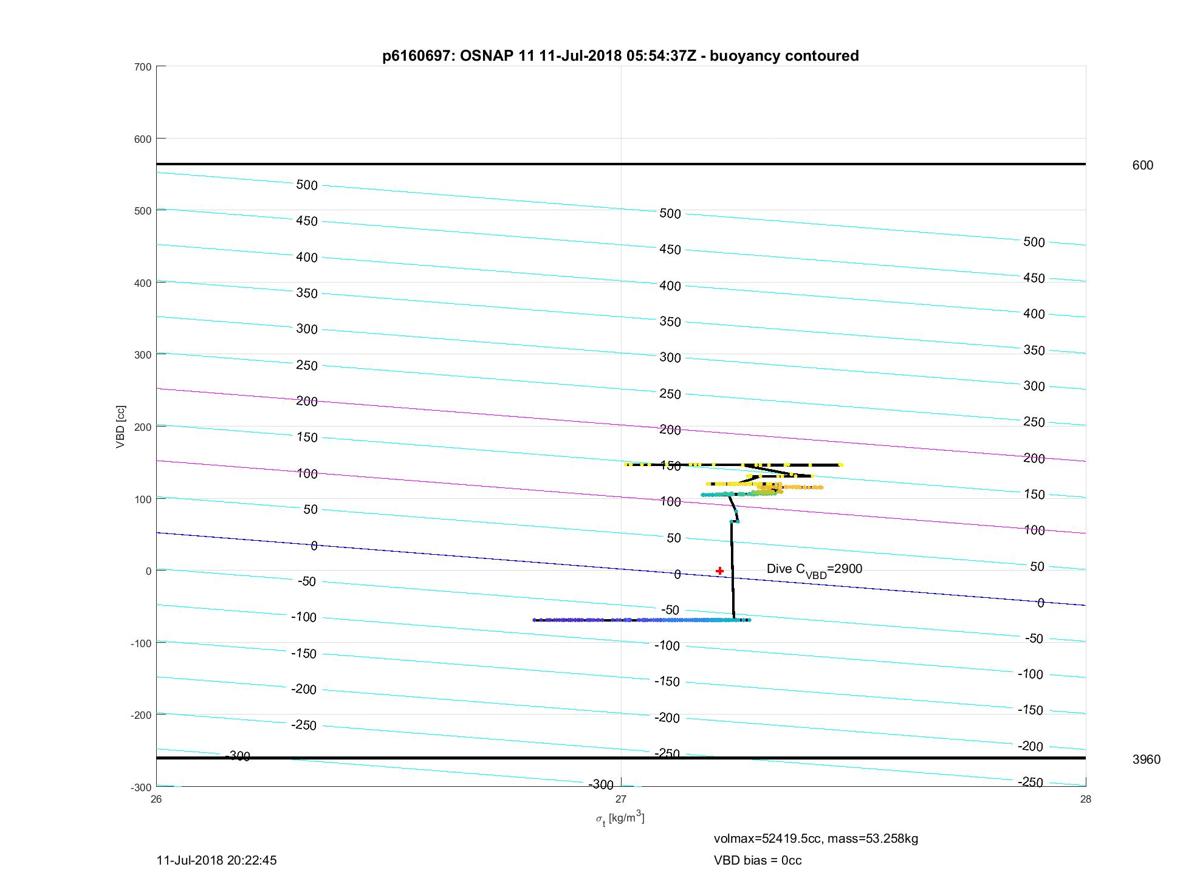The image size is (1200, 885).
Task: Click the y-axis tick label 400
Action: (142, 283)
